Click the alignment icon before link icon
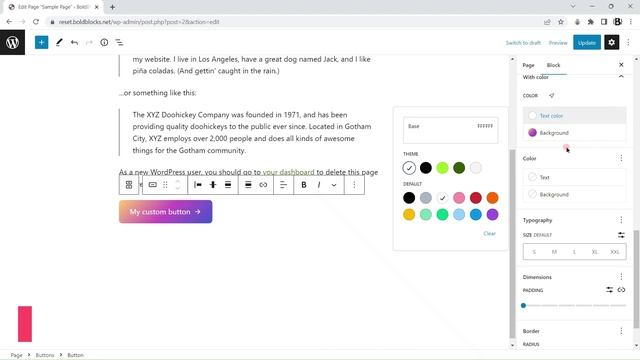640x360 pixels. tap(248, 185)
